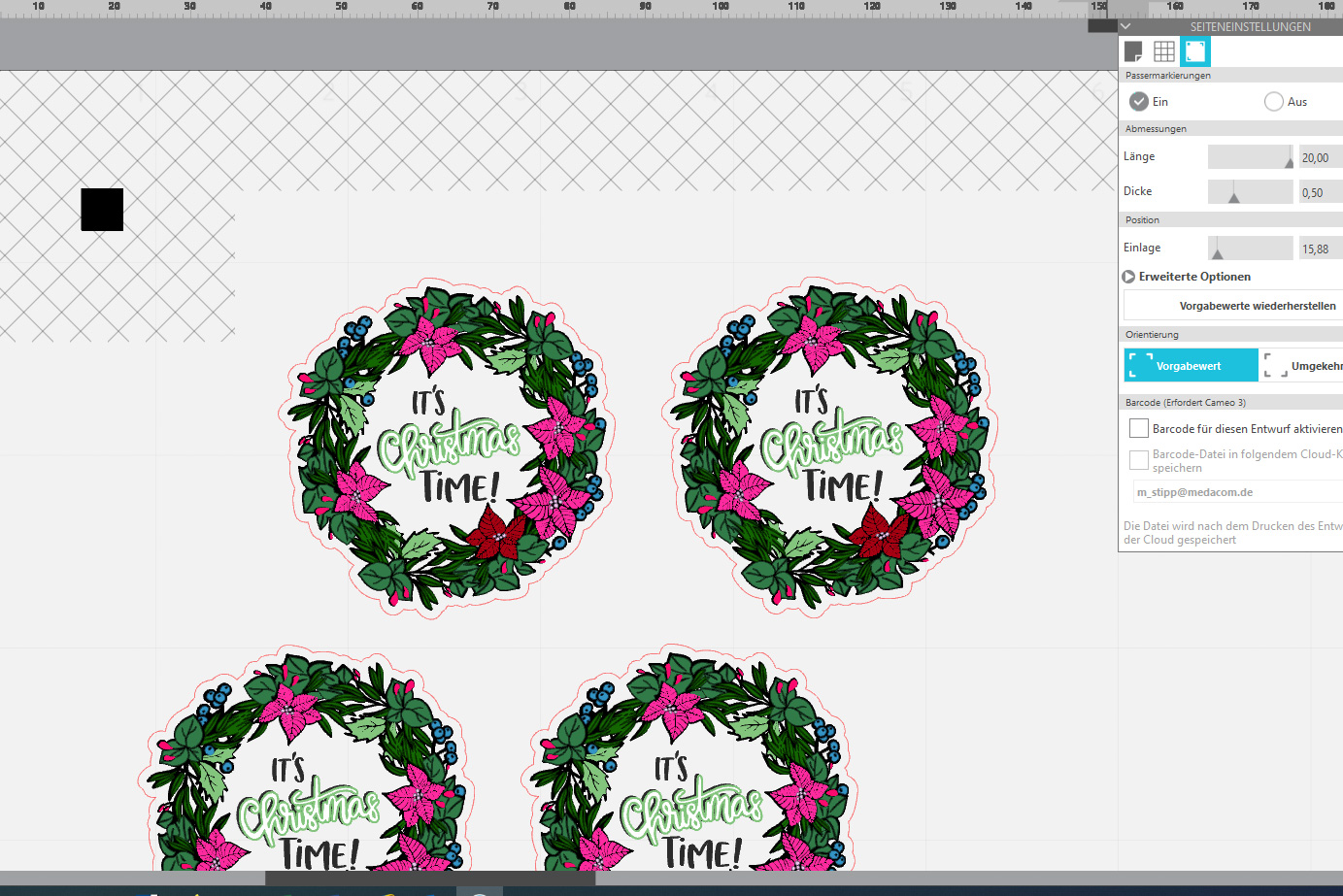Click the Einlage slider track
Viewport: 1343px width, 896px height.
(1250, 249)
